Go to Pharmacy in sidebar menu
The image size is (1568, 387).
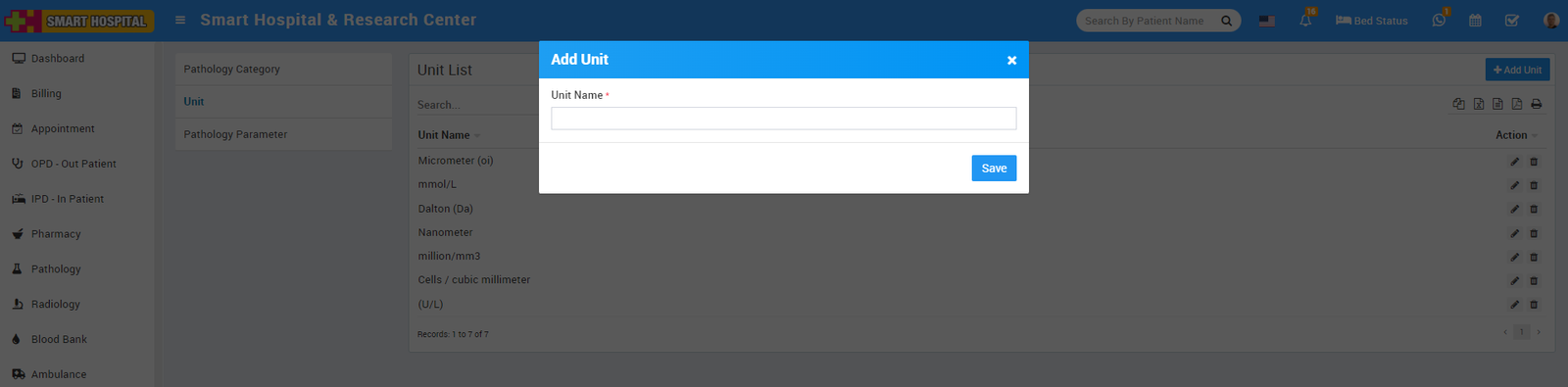point(56,234)
